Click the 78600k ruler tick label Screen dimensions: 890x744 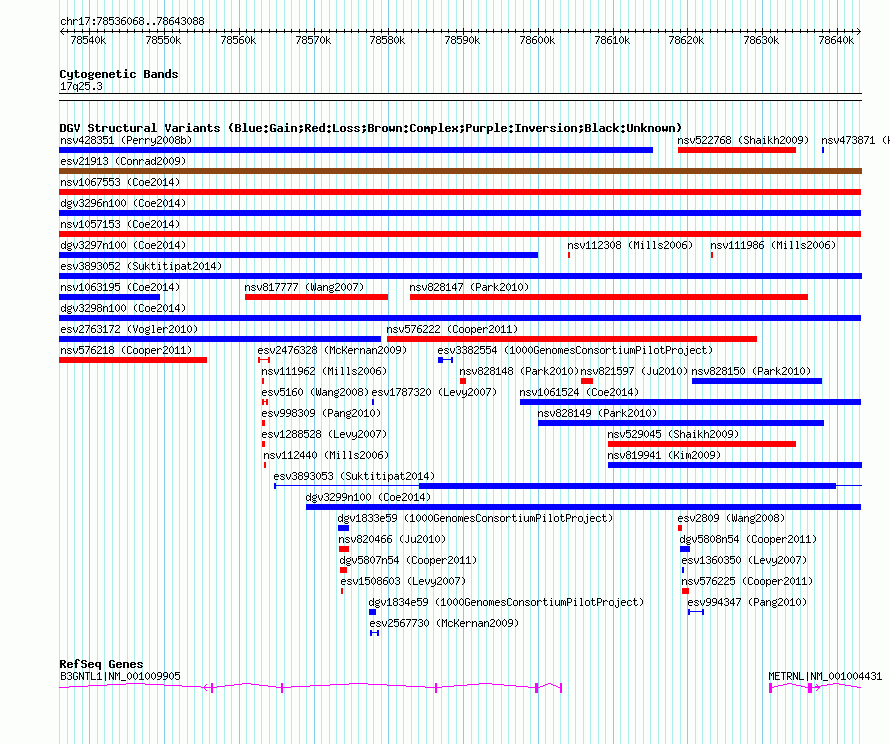tap(537, 40)
